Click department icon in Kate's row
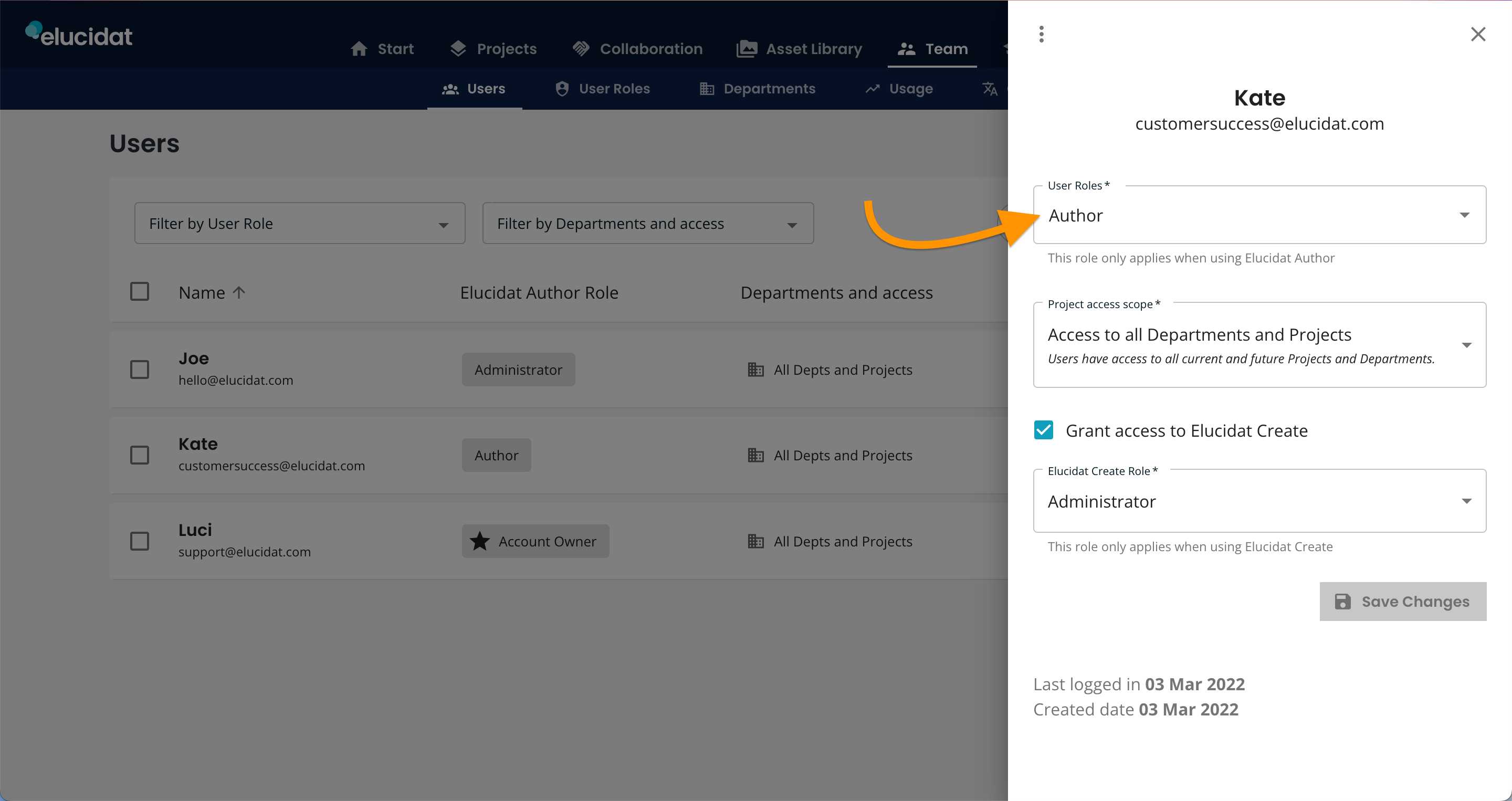The width and height of the screenshot is (1512, 801). coord(756,456)
